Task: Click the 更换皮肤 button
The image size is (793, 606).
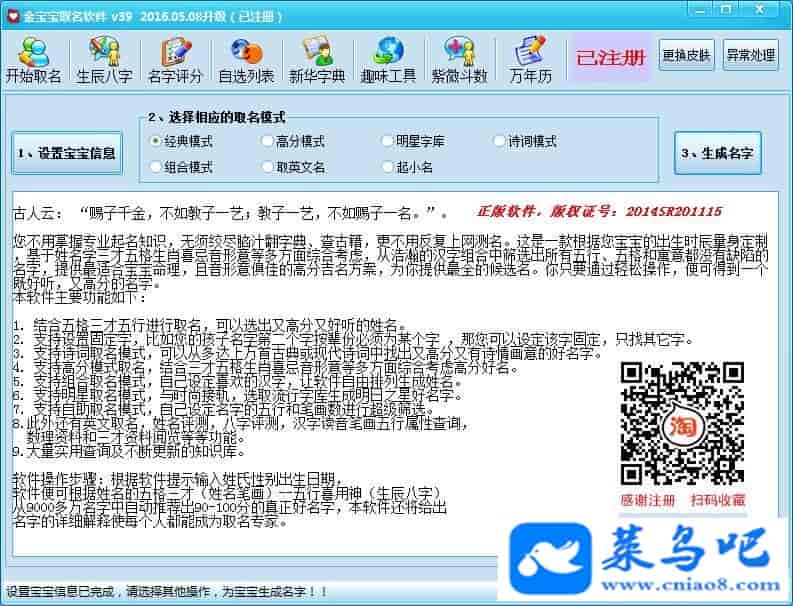Action: (686, 55)
